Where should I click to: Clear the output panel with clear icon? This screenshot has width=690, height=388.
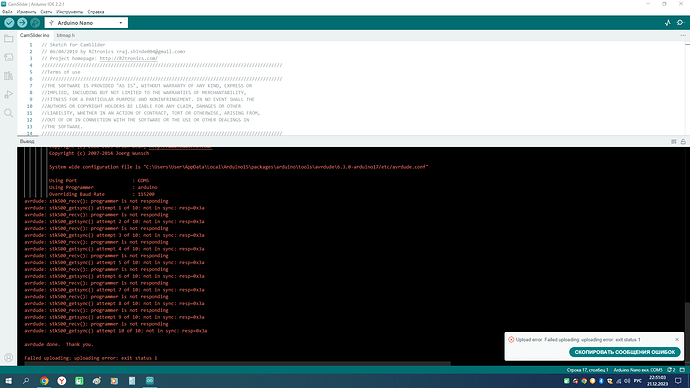[674, 142]
